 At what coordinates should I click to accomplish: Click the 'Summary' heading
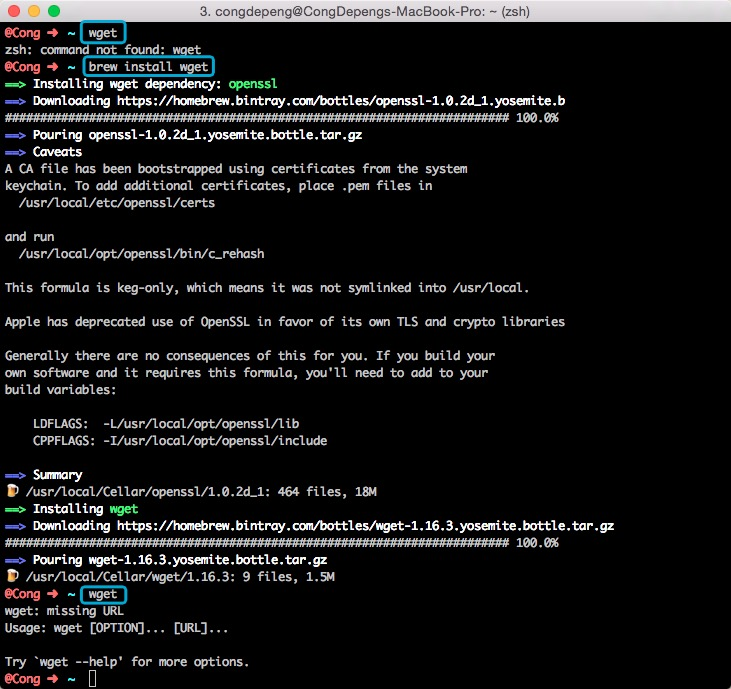pyautogui.click(x=57, y=475)
